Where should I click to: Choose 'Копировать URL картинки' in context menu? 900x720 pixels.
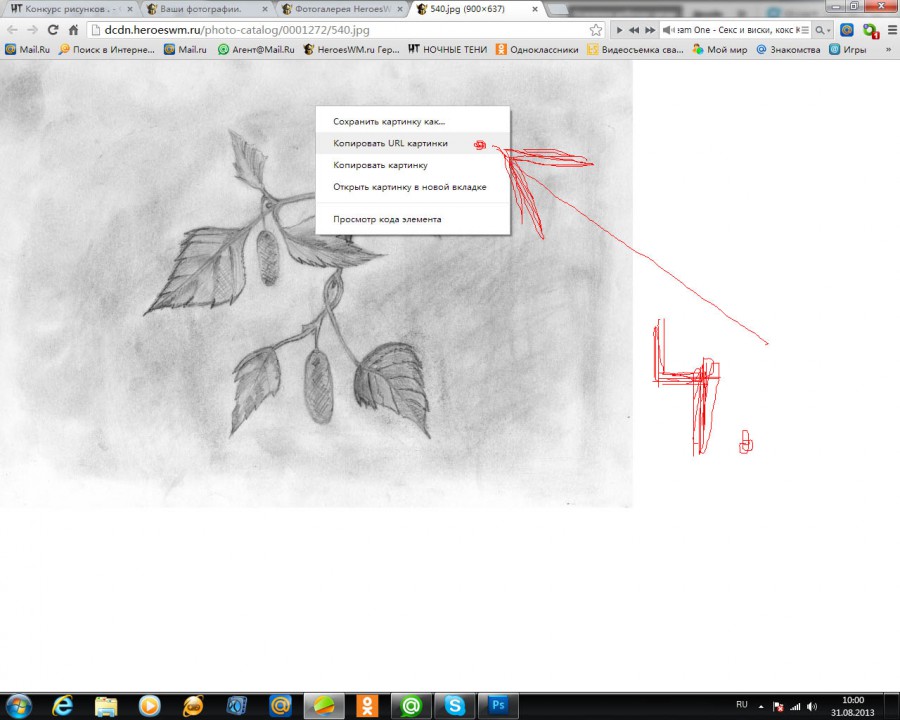[x=390, y=143]
